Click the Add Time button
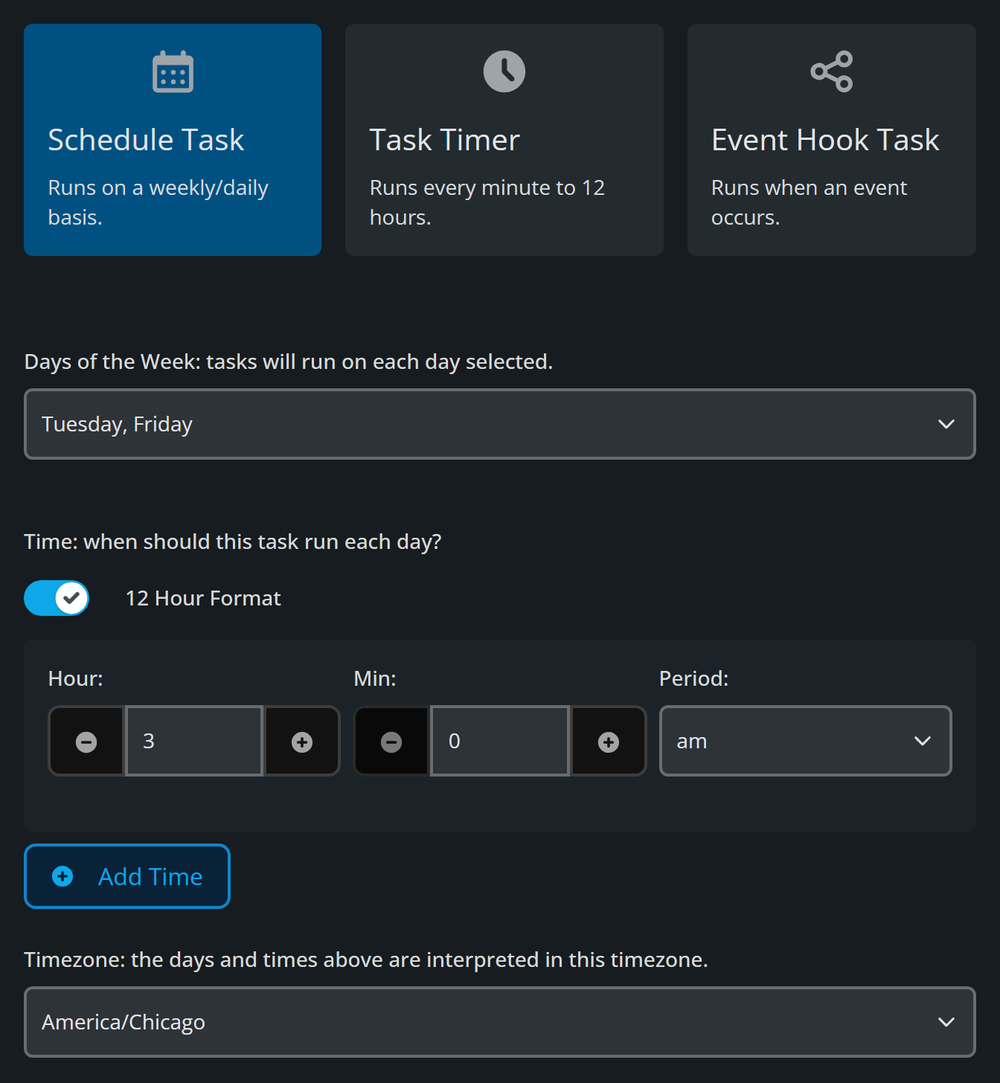The width and height of the screenshot is (1000, 1083). click(x=127, y=876)
